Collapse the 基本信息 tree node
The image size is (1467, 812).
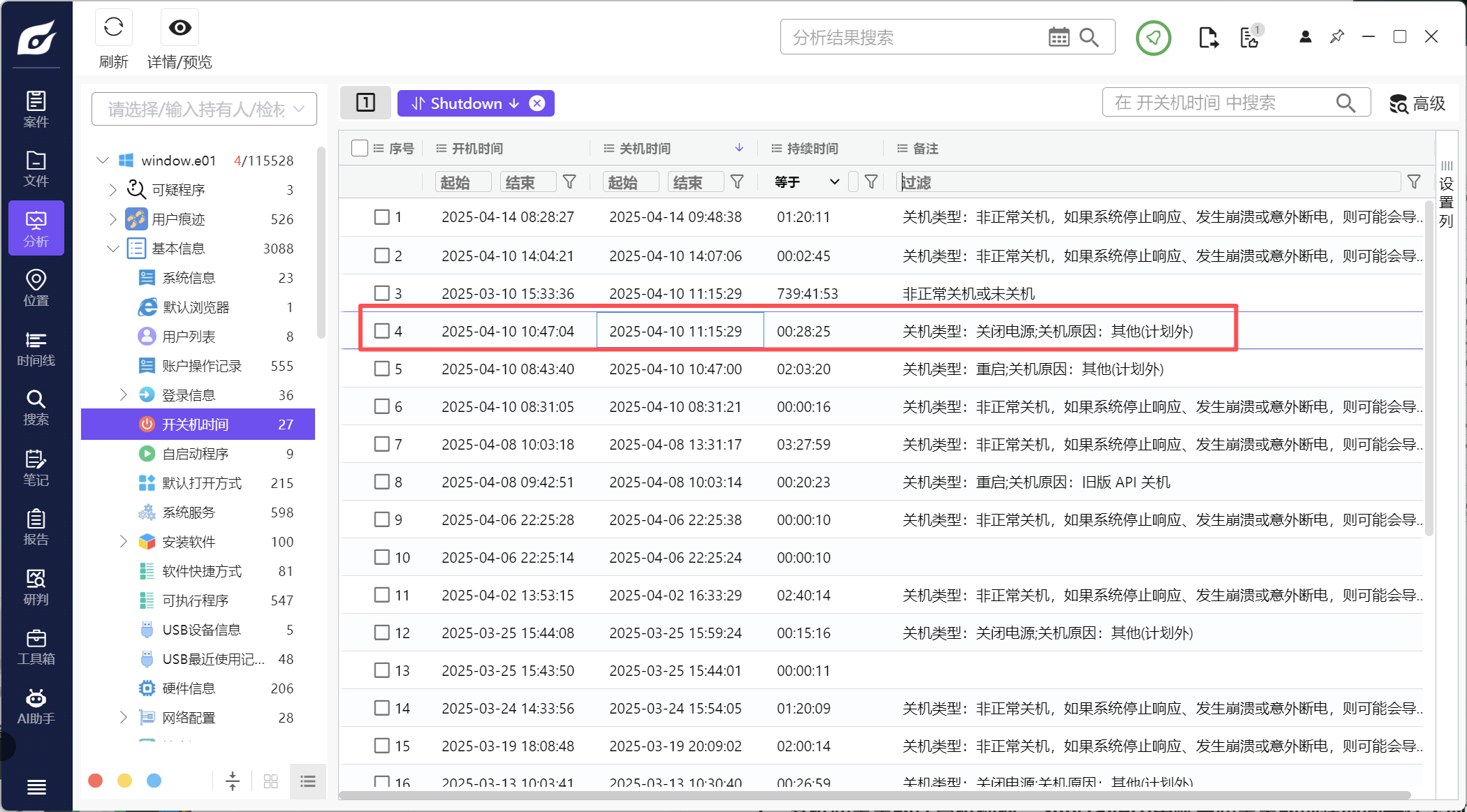pyautogui.click(x=113, y=249)
